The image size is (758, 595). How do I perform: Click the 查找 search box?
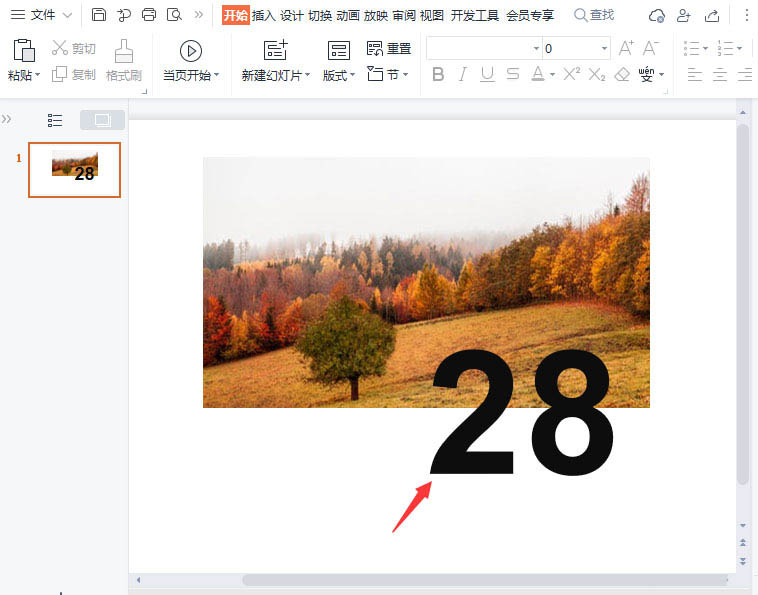(x=595, y=15)
